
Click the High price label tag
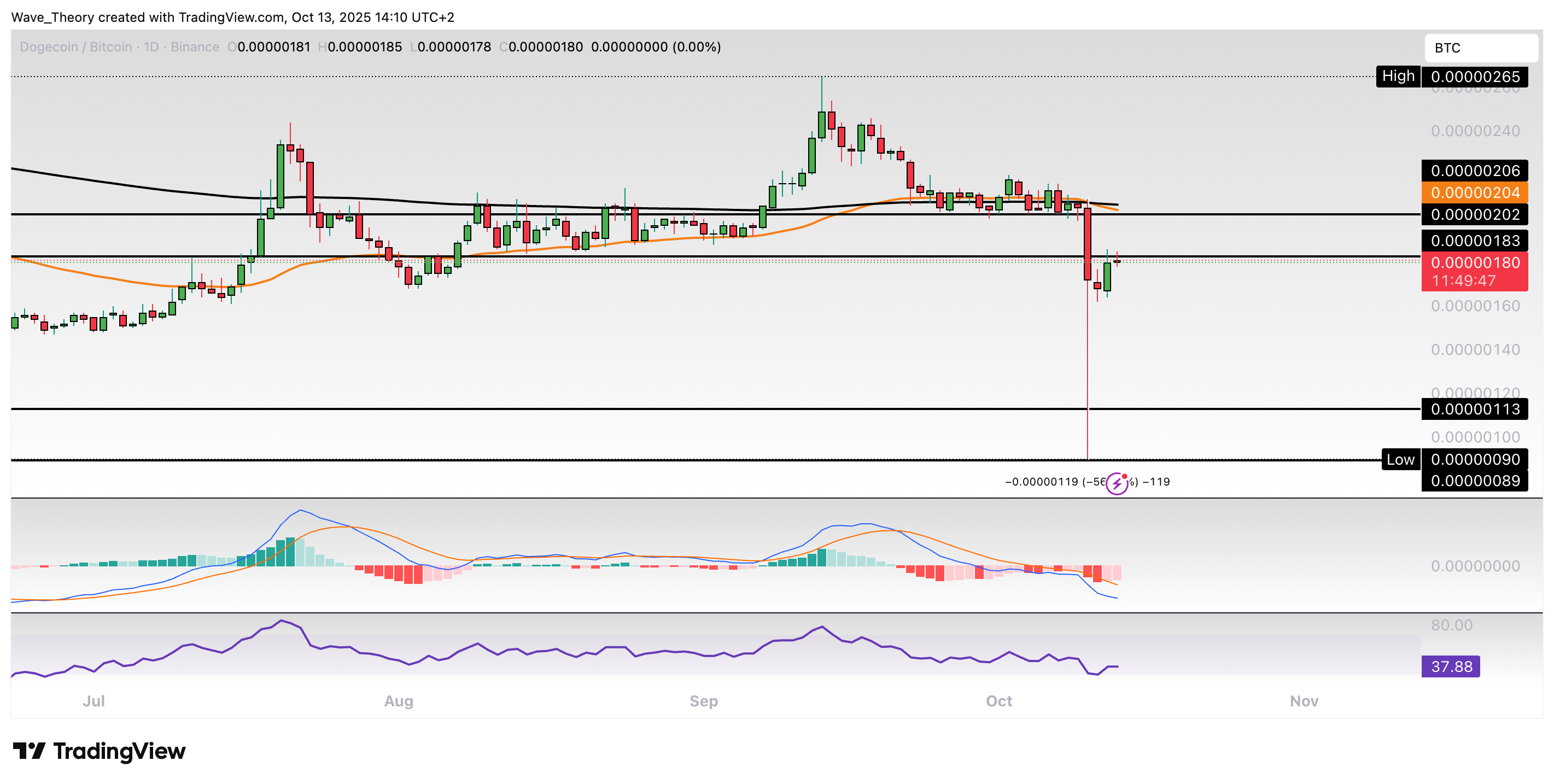click(x=1397, y=77)
